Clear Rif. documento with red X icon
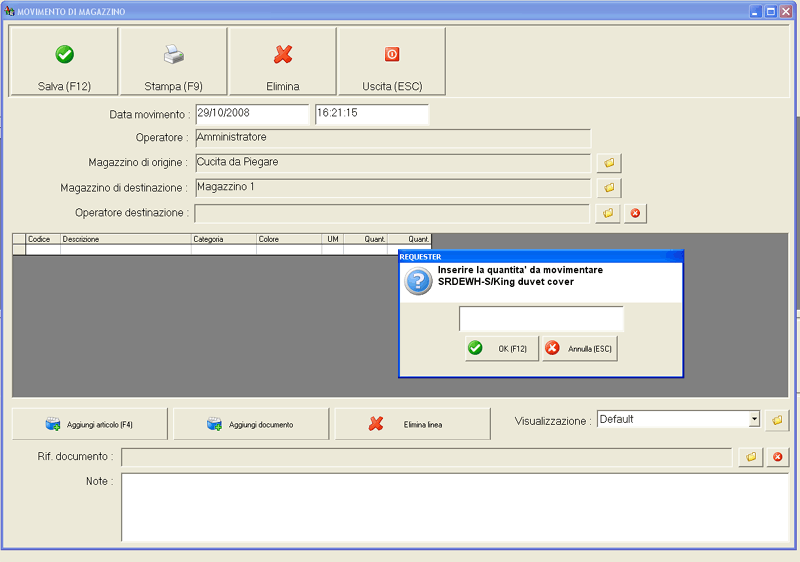 (x=778, y=457)
